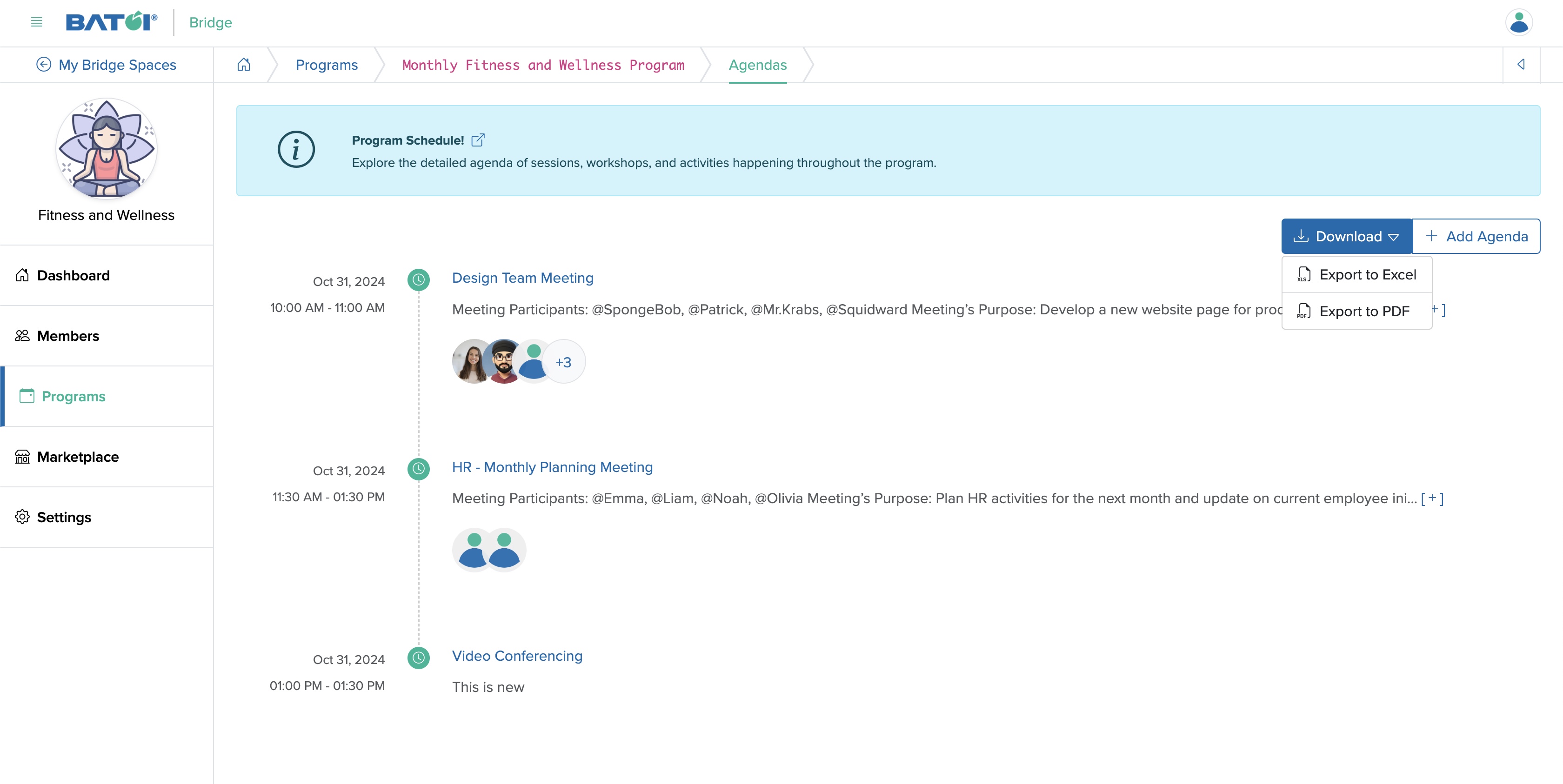This screenshot has height=784, width=1563.
Task: Select the Agendas breadcrumb tab
Action: 757,65
